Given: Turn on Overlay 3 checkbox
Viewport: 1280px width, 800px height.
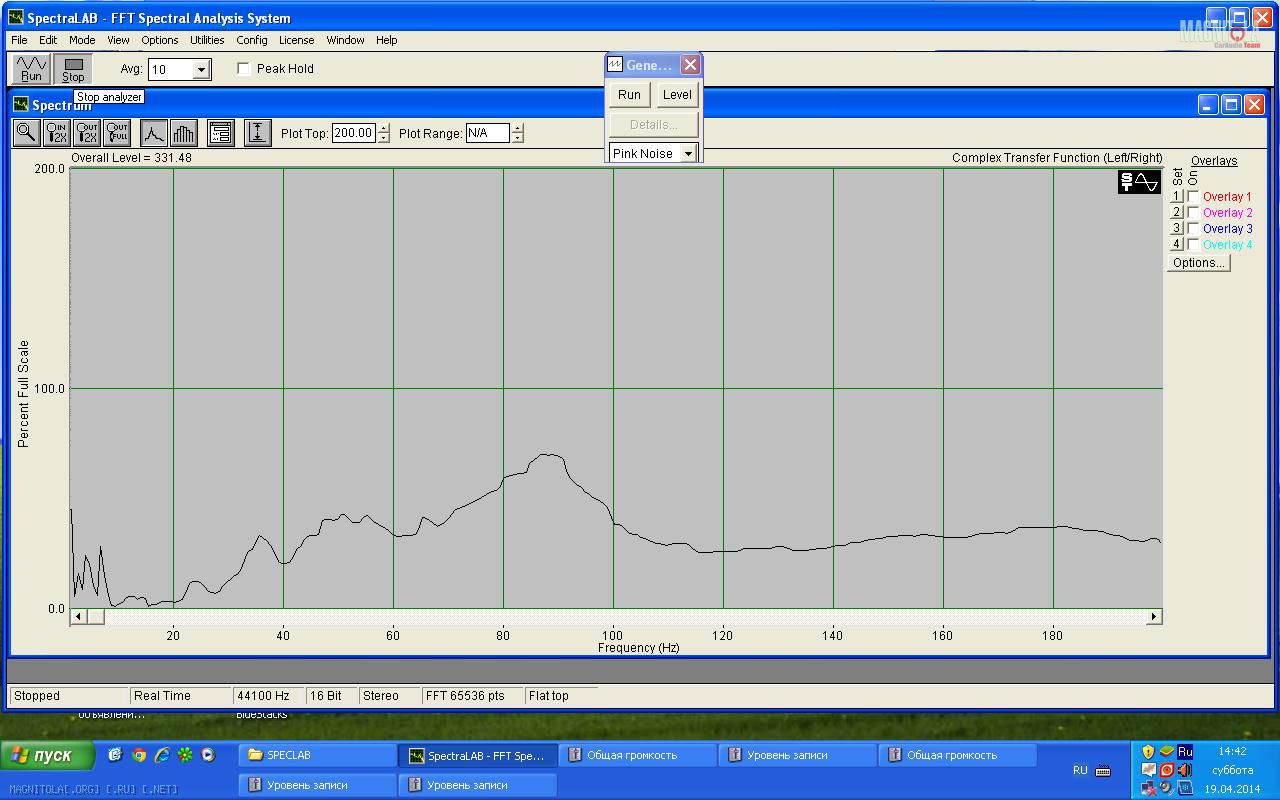Looking at the screenshot, I should [x=1193, y=229].
